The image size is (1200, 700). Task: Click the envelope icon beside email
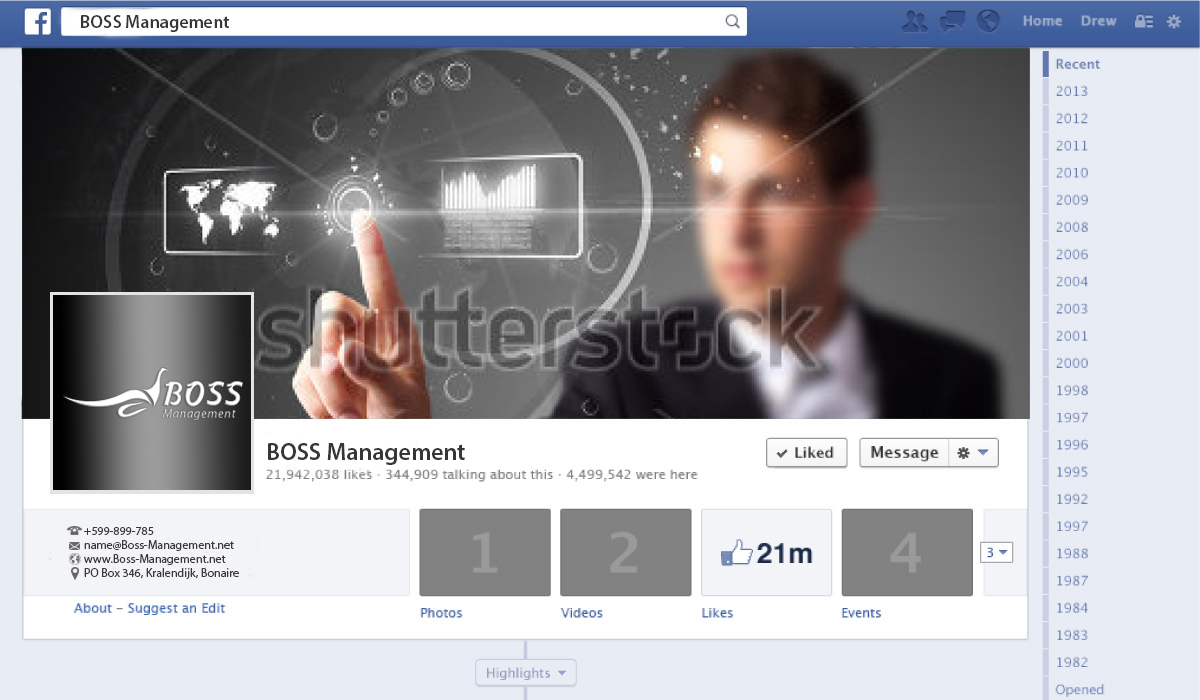74,545
